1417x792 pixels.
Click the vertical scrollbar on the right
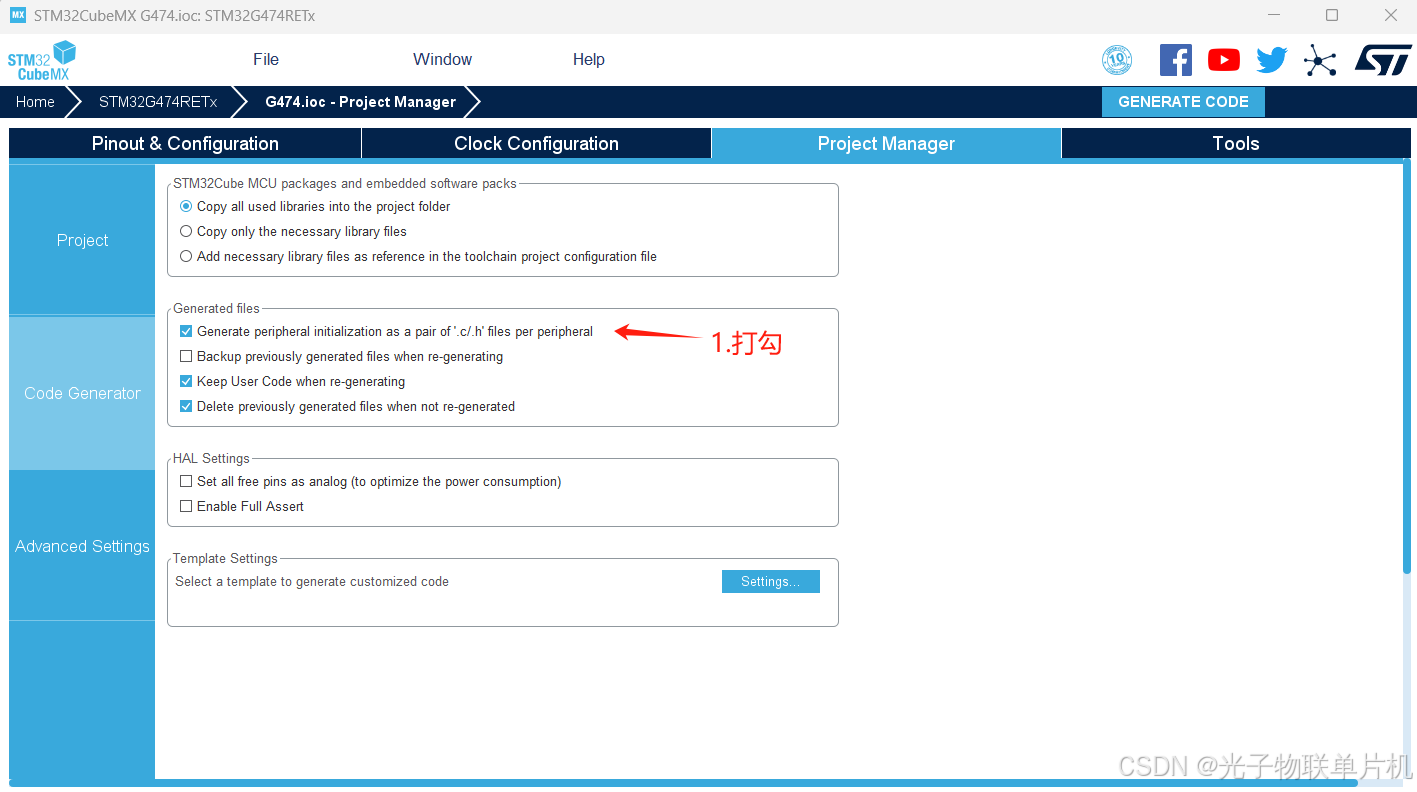point(1408,365)
